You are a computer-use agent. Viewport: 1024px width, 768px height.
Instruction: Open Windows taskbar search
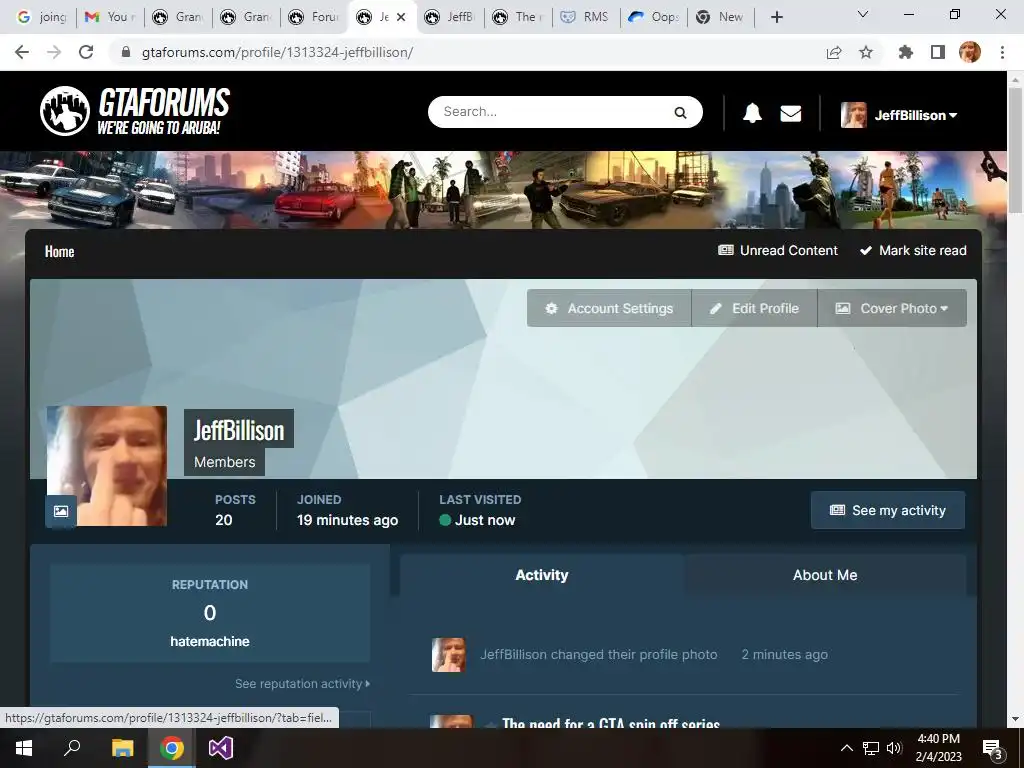click(x=72, y=748)
